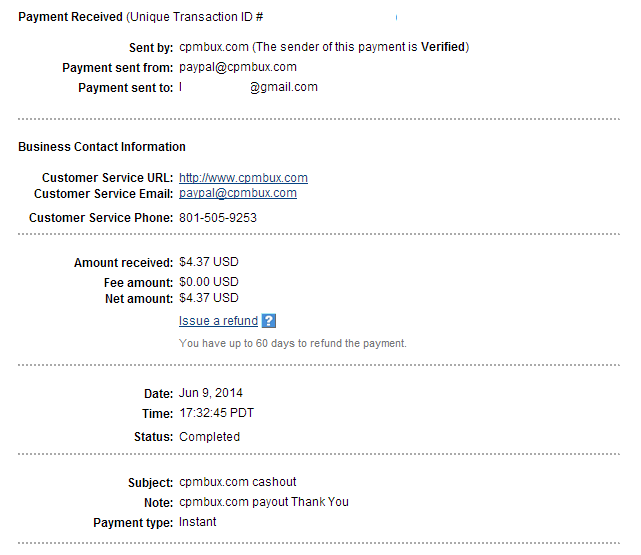Click the Payment Received heading

coord(70,17)
